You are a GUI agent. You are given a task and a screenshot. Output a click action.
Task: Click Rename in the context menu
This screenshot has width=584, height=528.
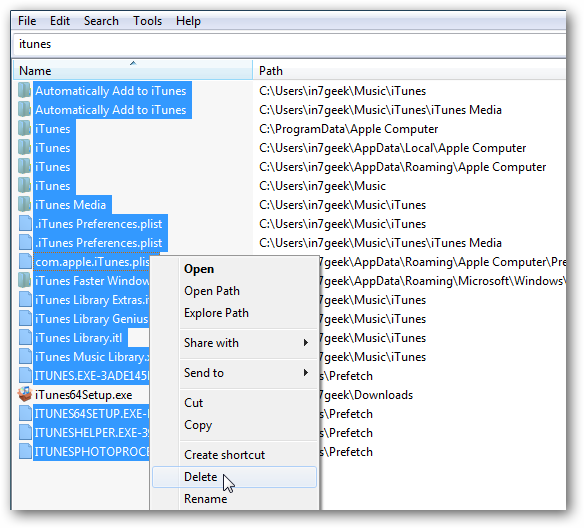pyautogui.click(x=206, y=499)
